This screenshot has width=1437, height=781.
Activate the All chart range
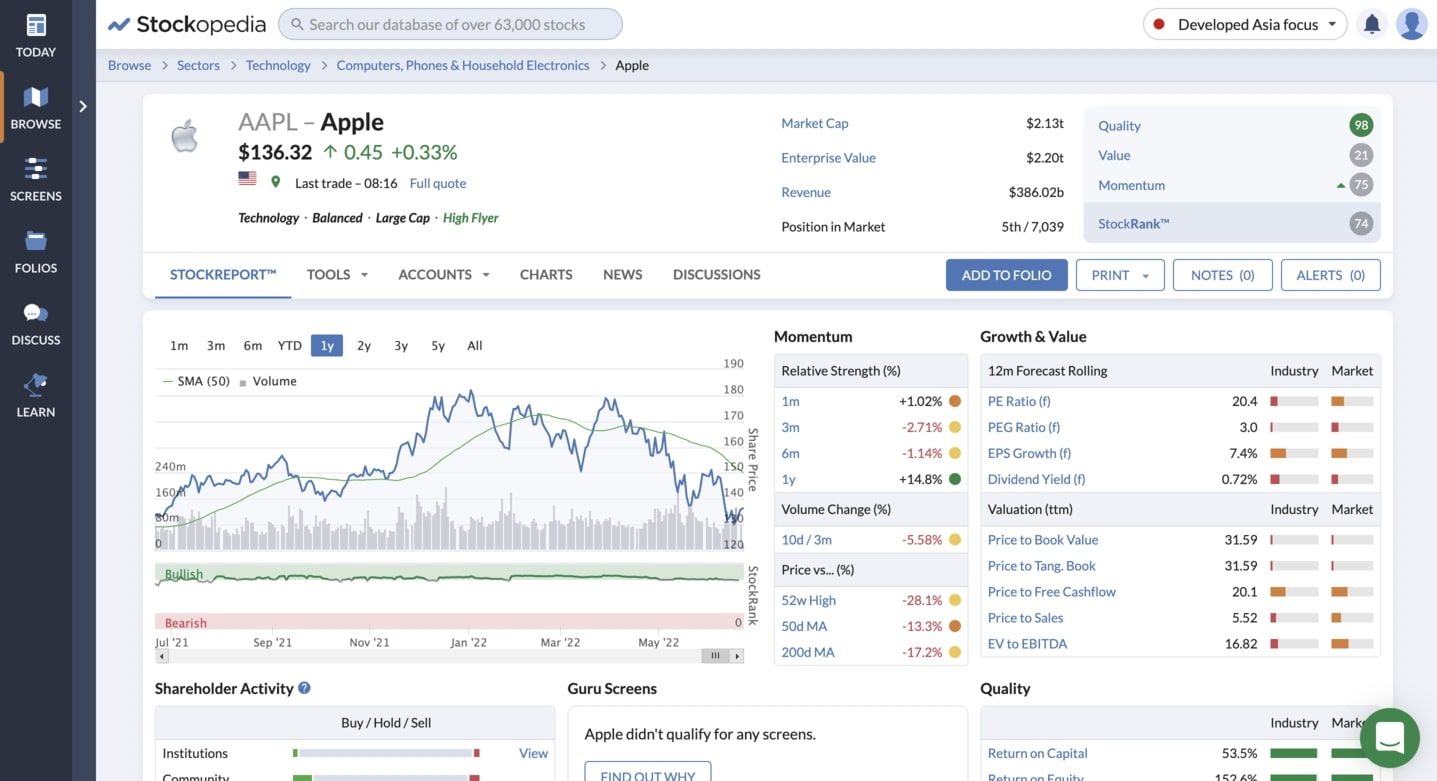473,344
